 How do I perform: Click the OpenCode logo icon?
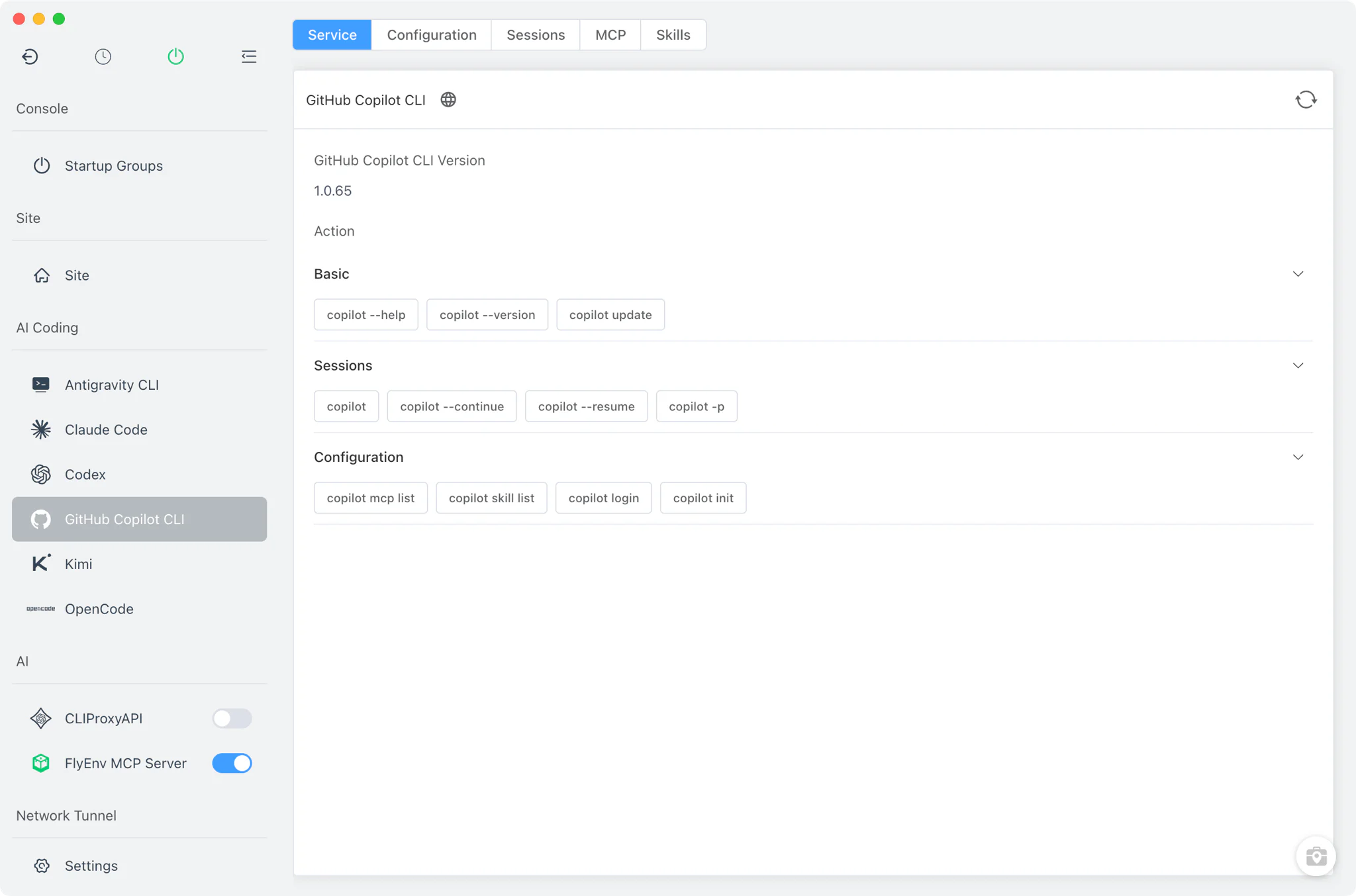point(41,609)
